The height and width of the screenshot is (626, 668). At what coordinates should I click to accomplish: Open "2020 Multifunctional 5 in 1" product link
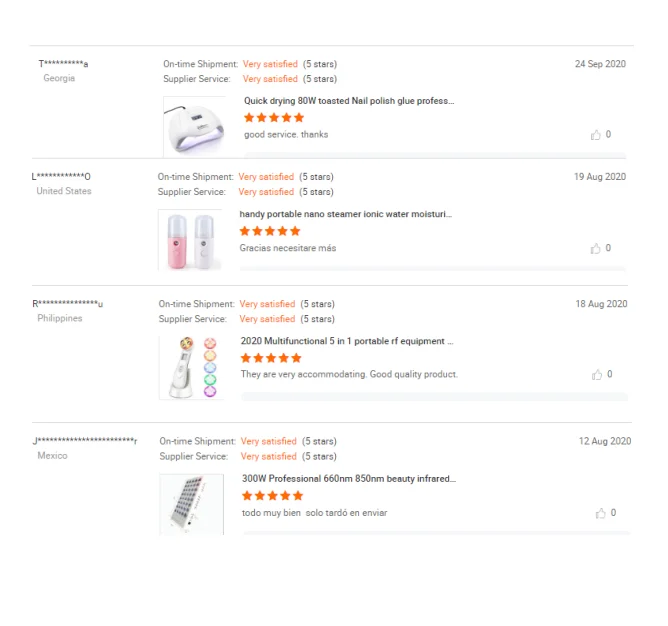[347, 341]
